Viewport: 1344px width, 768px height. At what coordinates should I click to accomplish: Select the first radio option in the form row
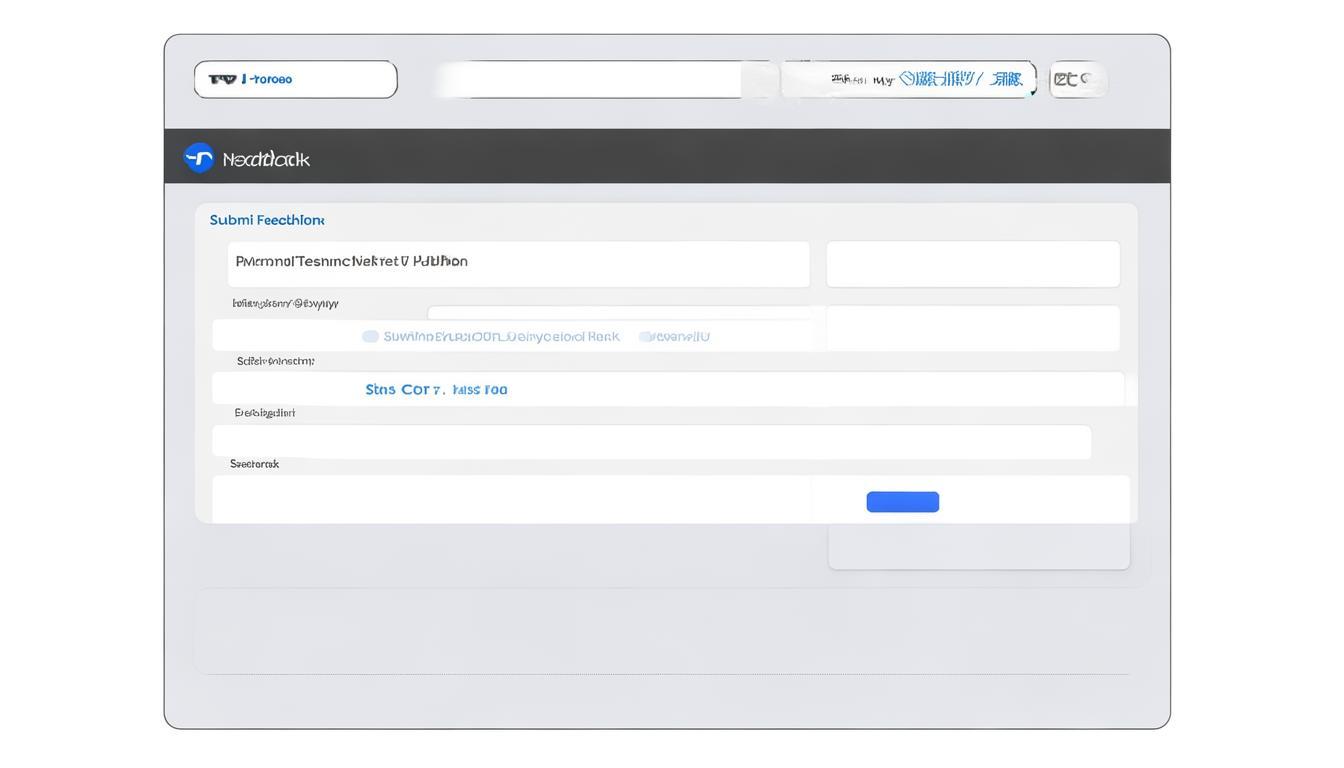pyautogui.click(x=370, y=337)
